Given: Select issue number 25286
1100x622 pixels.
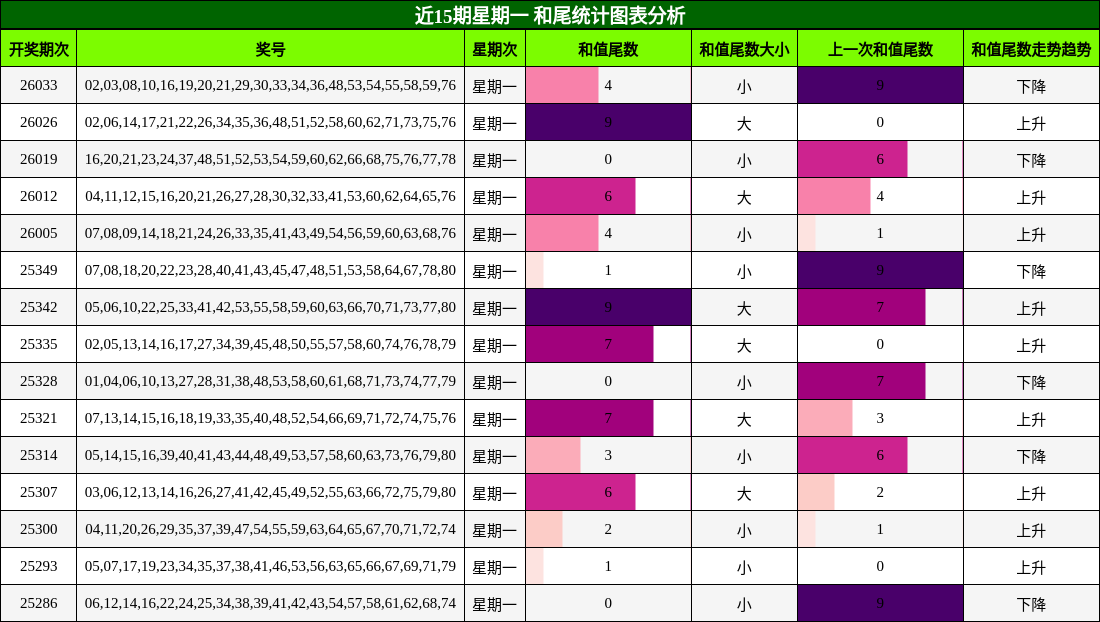Looking at the screenshot, I should pyautogui.click(x=39, y=604).
